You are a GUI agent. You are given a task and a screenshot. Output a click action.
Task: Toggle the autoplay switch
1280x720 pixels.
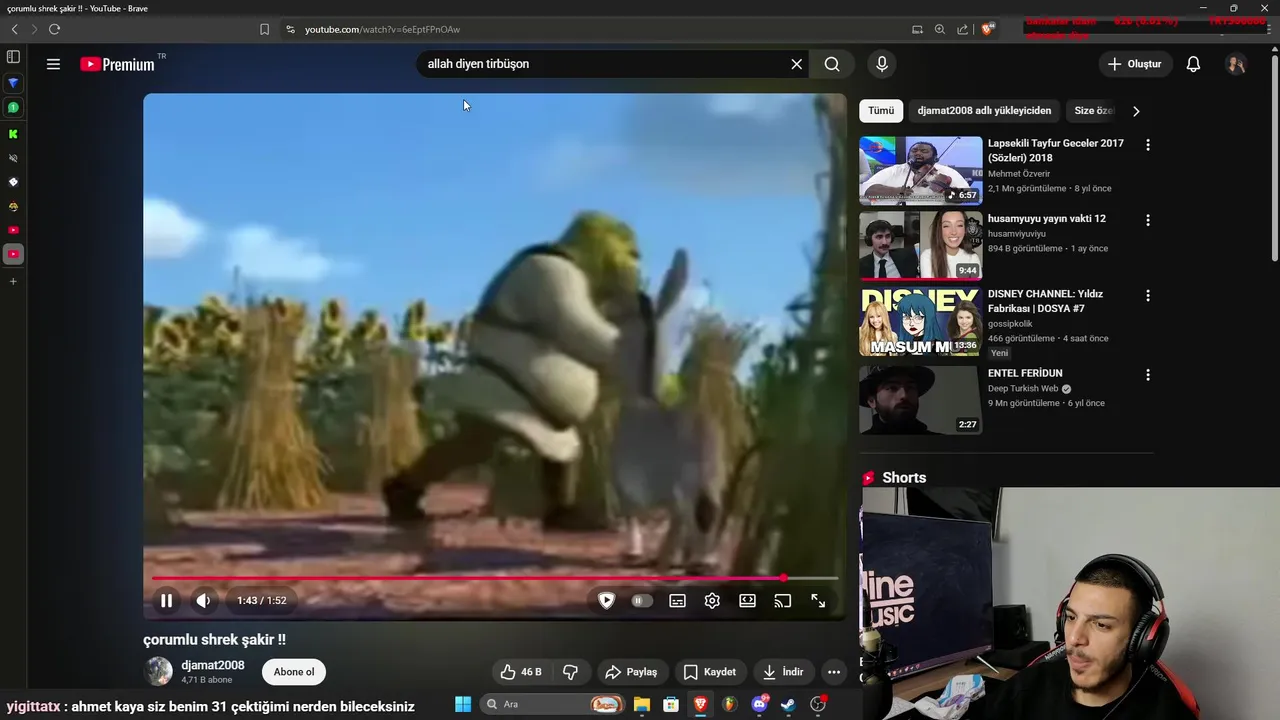(642, 601)
